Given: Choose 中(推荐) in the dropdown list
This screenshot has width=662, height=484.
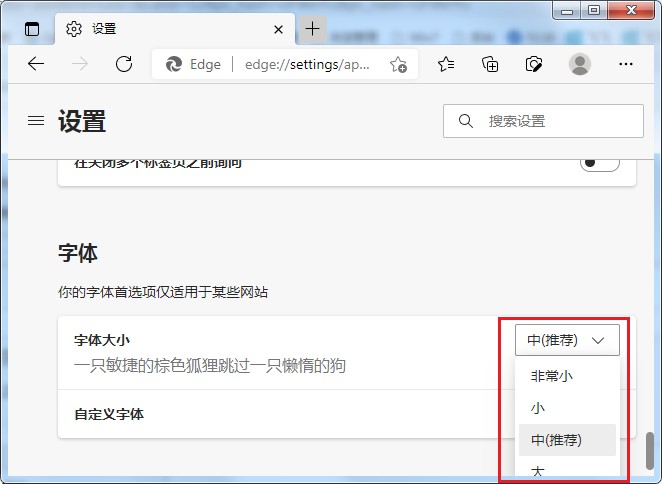Looking at the screenshot, I should pos(556,440).
